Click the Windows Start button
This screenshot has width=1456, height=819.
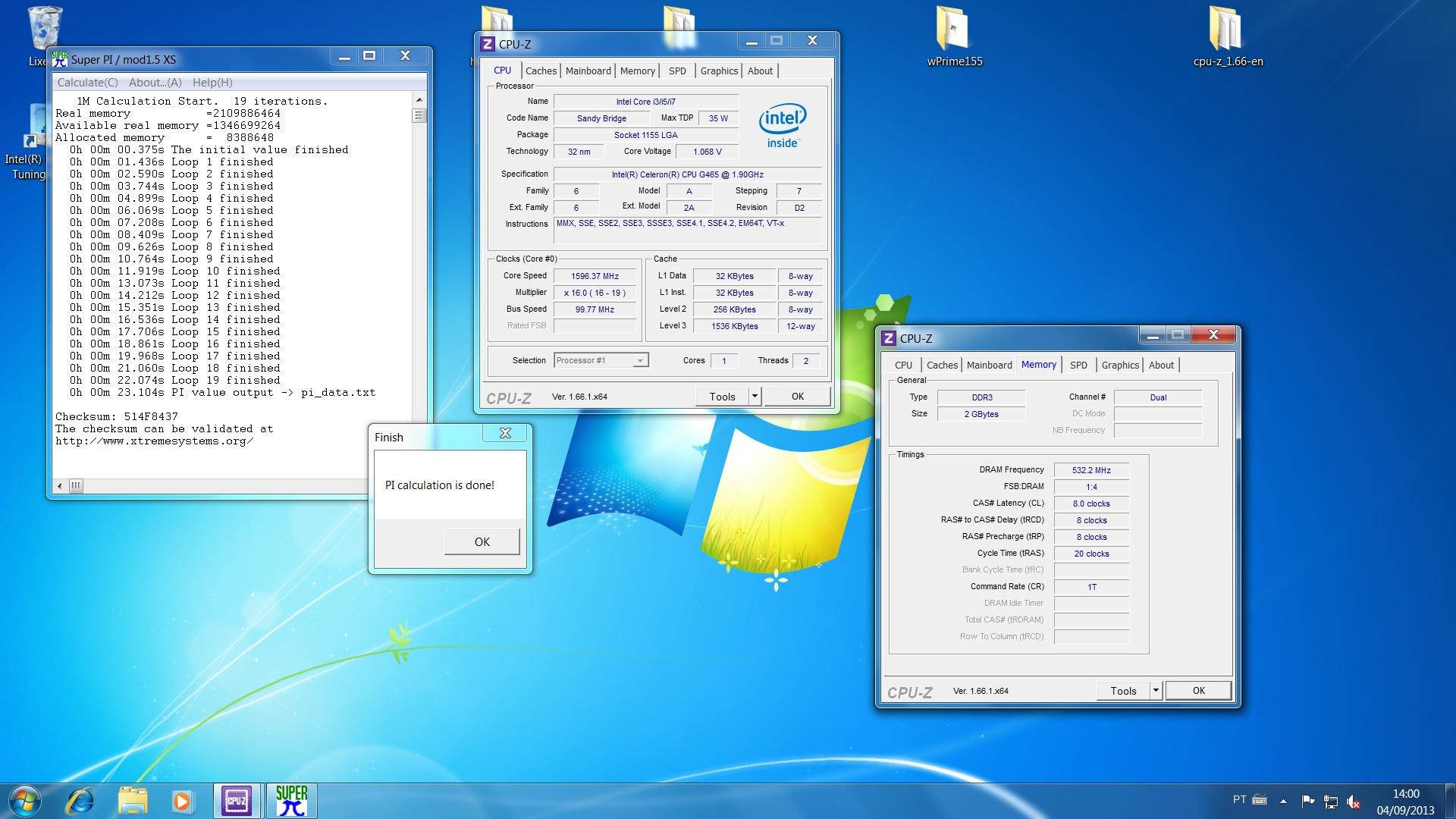[23, 801]
